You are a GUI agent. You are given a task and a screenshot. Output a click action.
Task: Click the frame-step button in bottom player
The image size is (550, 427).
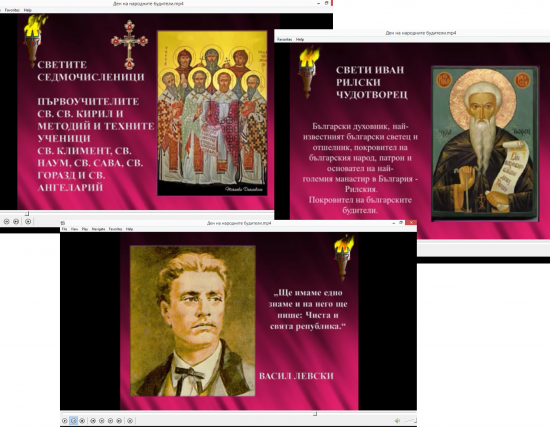pyautogui.click(x=130, y=421)
